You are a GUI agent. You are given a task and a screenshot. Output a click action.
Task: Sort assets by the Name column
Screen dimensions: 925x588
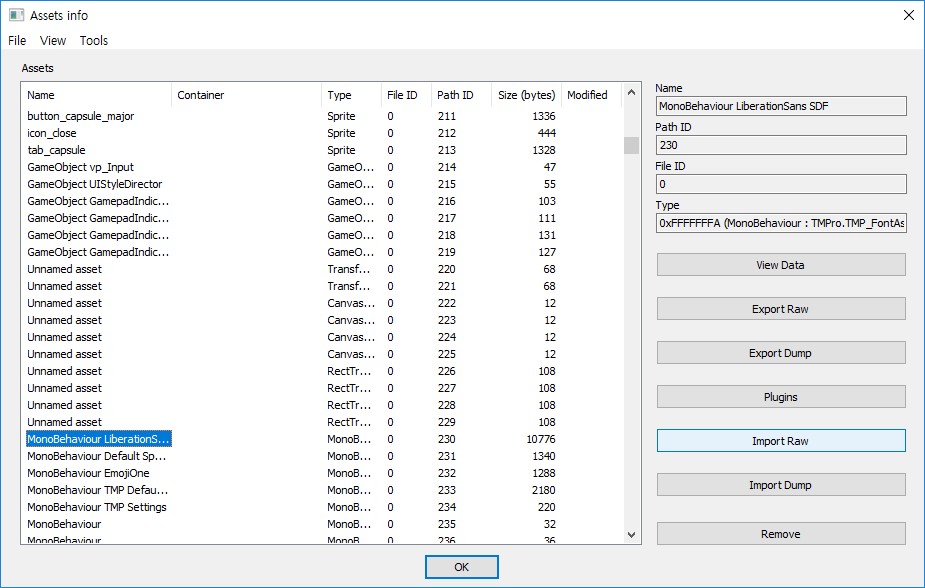[x=42, y=94]
